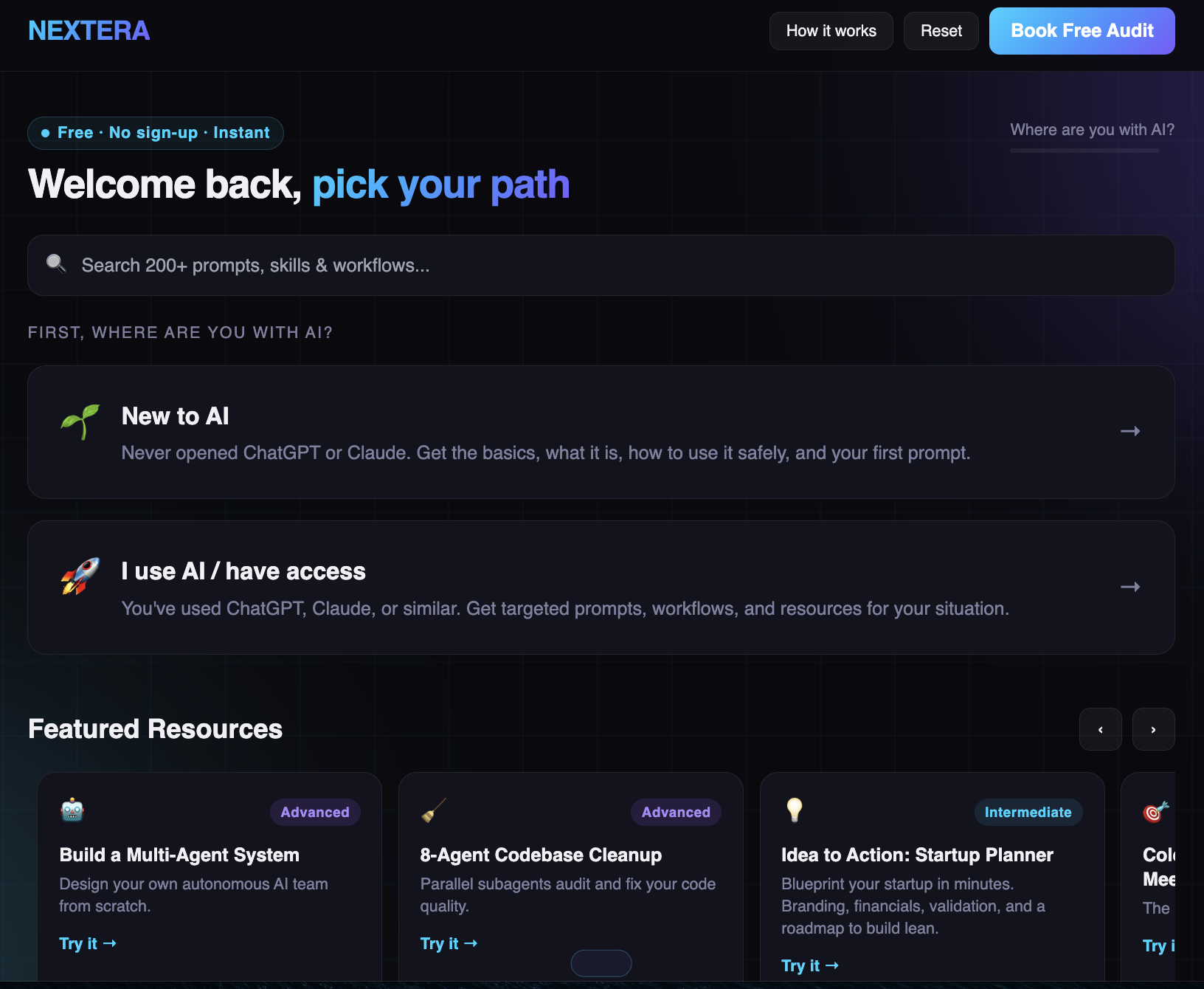This screenshot has width=1204, height=989.
Task: Click the rocket icon on I use AI card
Action: coord(80,576)
